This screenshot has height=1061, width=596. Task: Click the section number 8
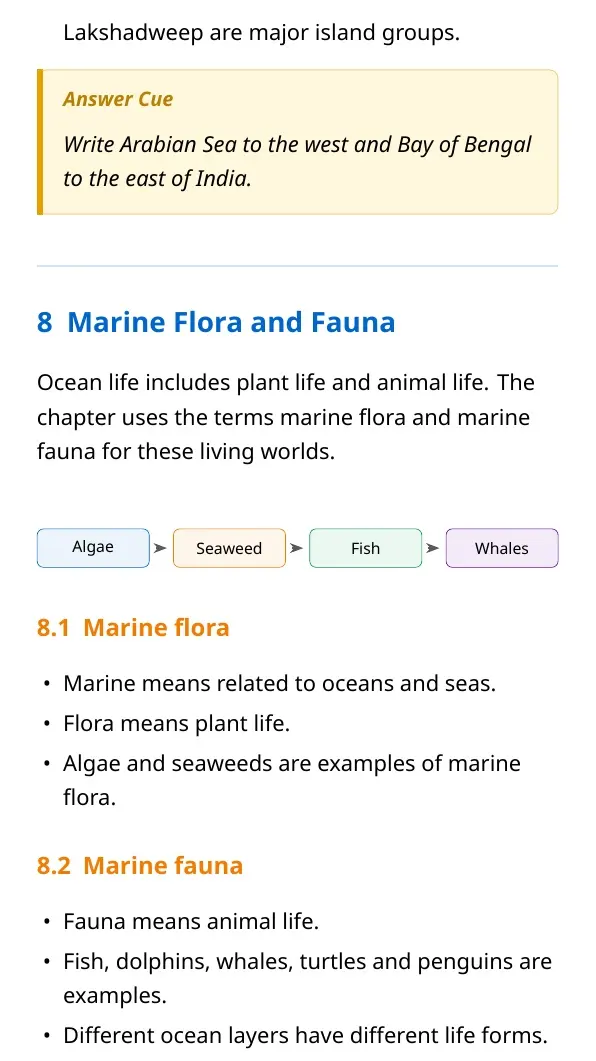45,322
